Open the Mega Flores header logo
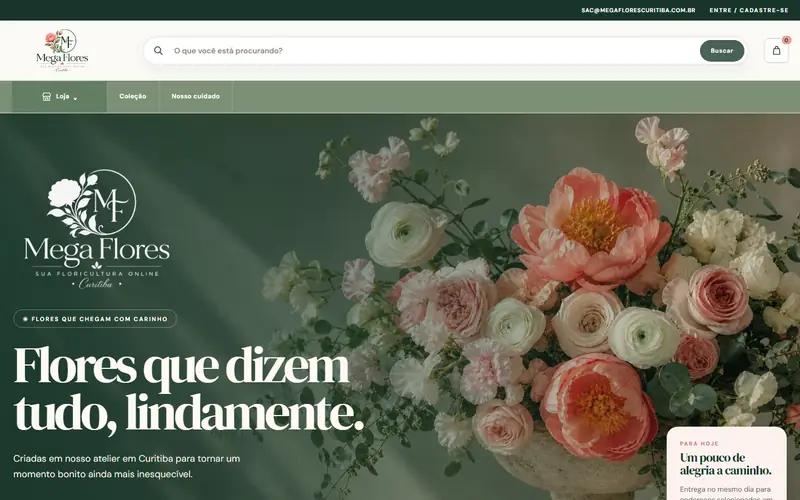 62,51
